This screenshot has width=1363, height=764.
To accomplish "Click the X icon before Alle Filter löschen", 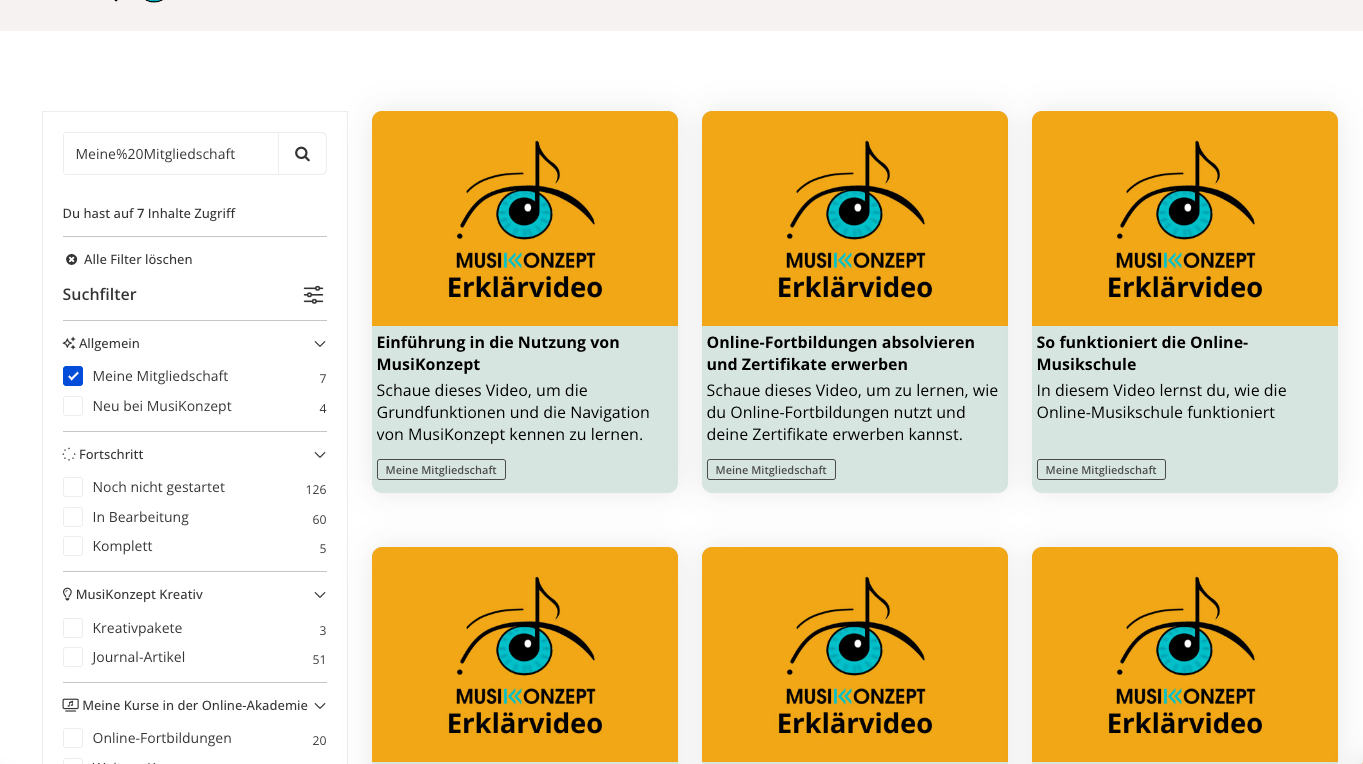I will pos(71,259).
